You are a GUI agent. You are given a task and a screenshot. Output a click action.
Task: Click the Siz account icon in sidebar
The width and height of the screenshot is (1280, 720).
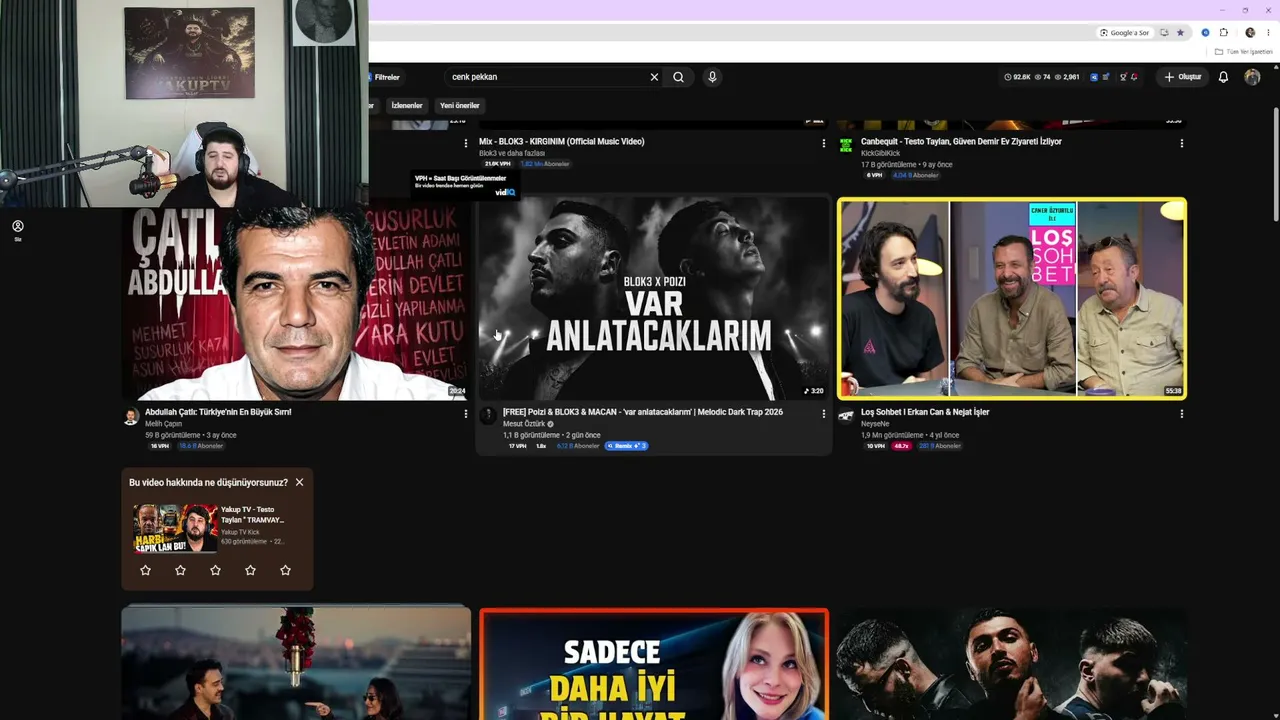[17, 230]
